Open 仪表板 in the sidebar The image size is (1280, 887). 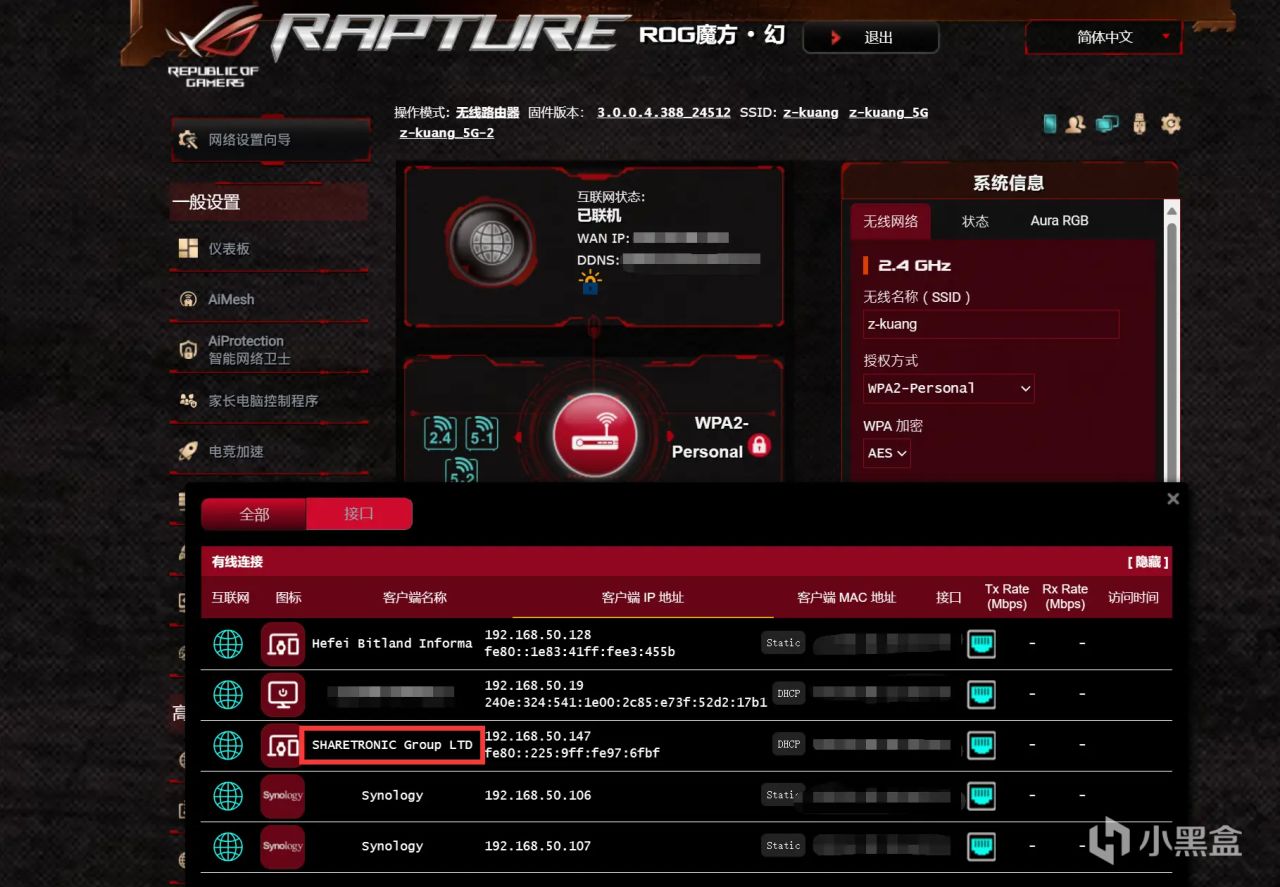[x=270, y=249]
